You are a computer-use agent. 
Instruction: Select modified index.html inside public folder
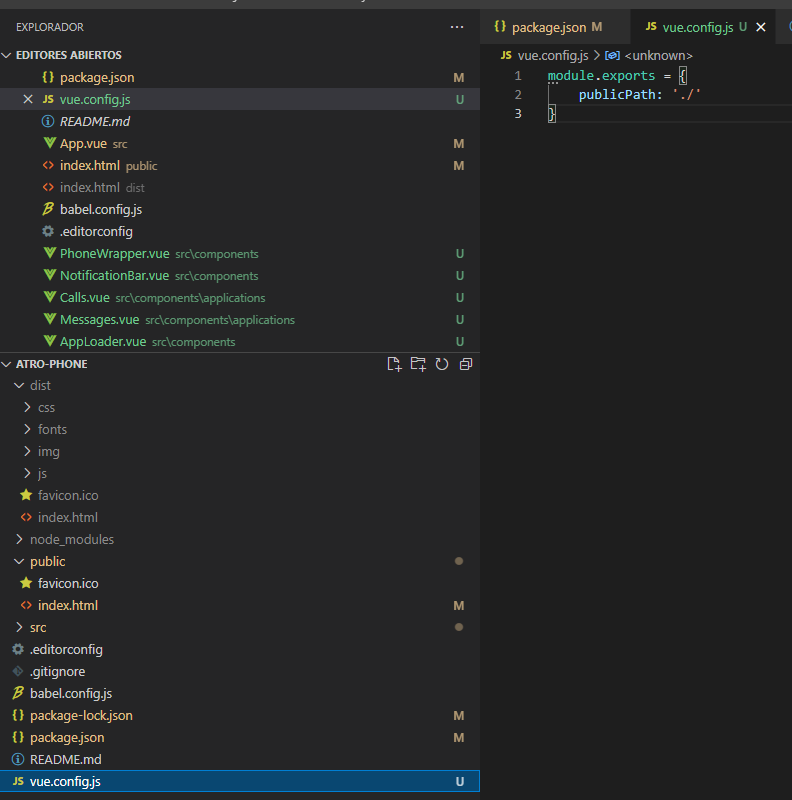click(240, 606)
